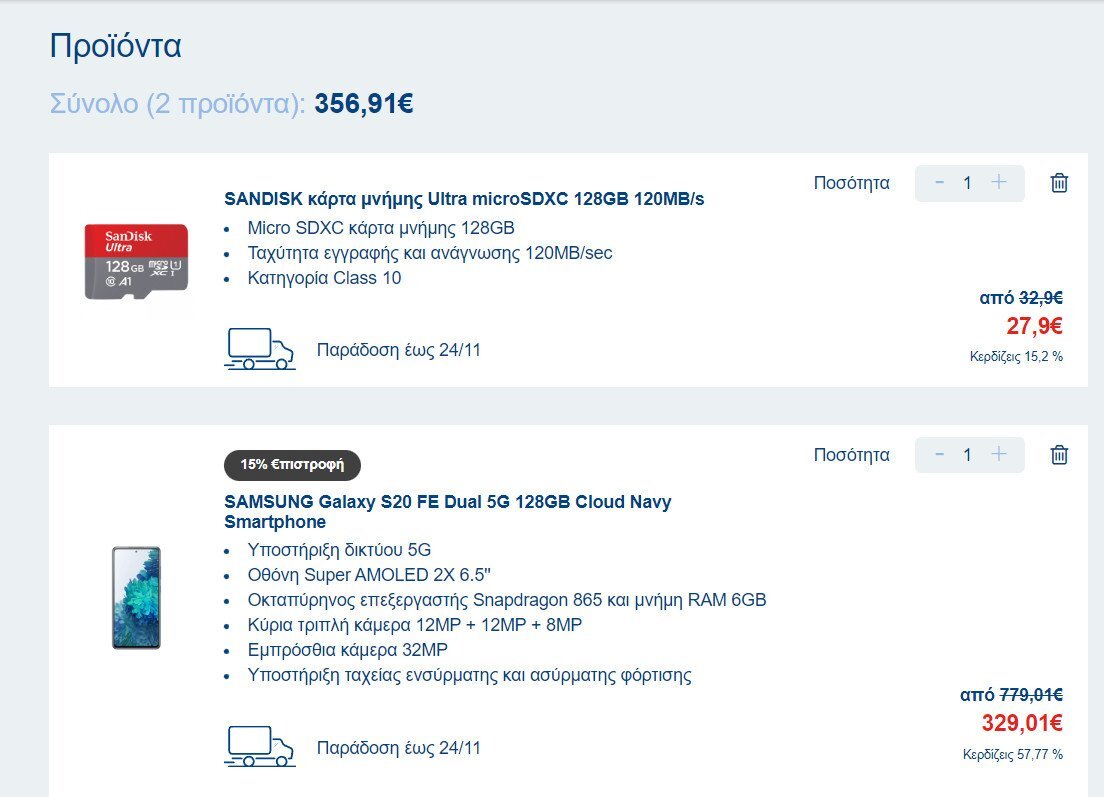Click the 'Κατηγορία Class 10' bullet
Screen dimensions: 1104x797
[324, 278]
